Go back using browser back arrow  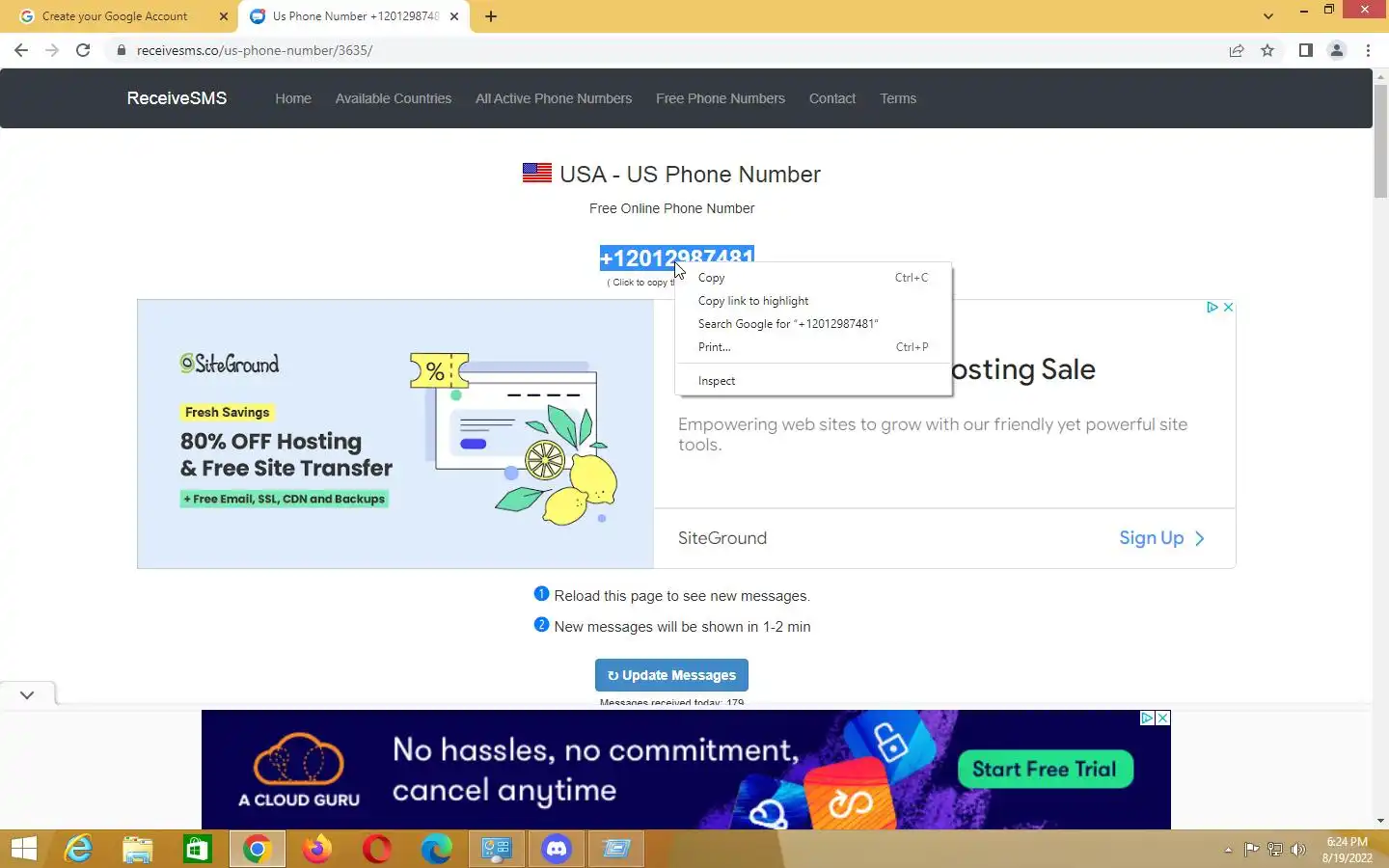click(21, 50)
